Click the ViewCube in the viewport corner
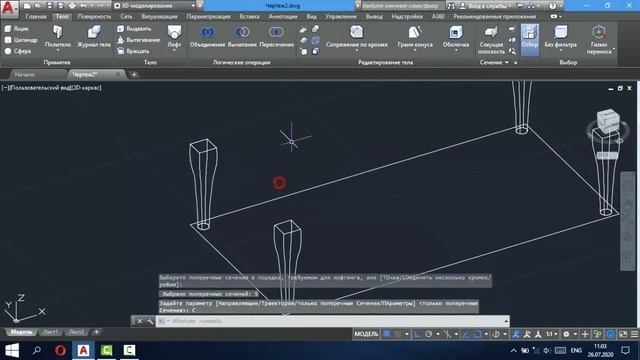 click(608, 121)
